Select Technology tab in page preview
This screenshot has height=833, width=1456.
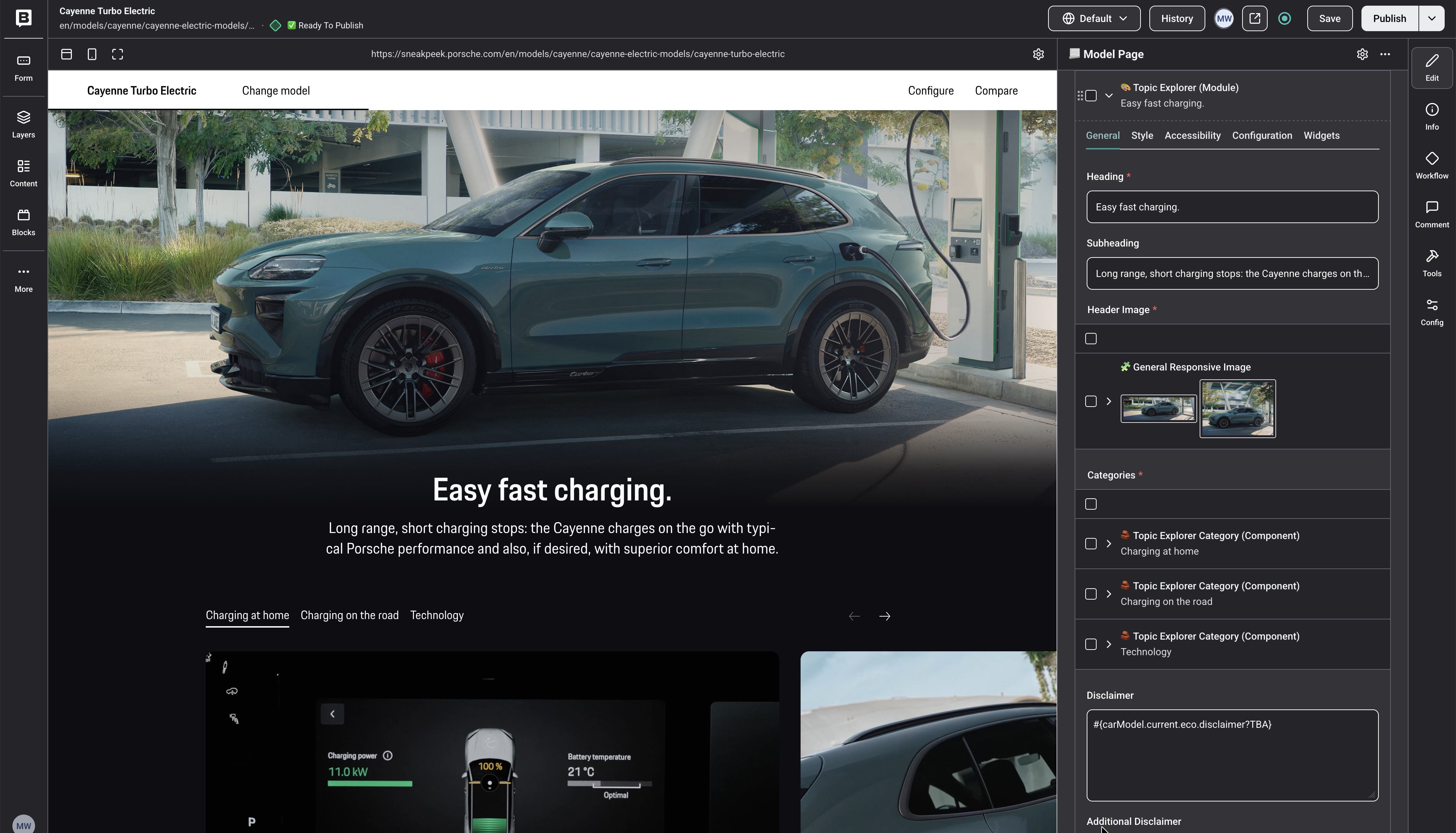tap(436, 615)
